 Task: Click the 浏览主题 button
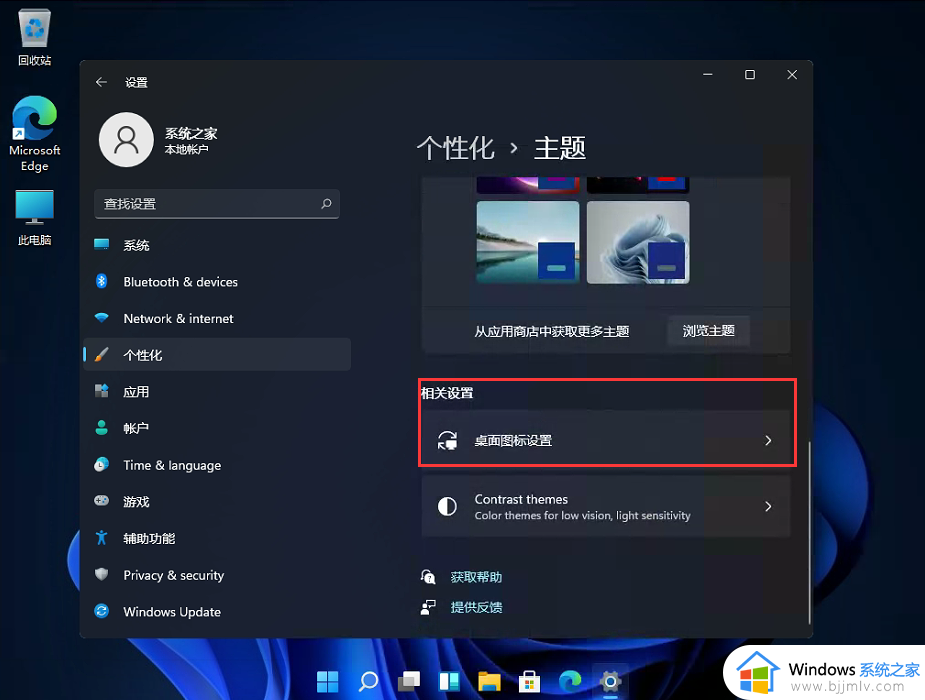[708, 331]
